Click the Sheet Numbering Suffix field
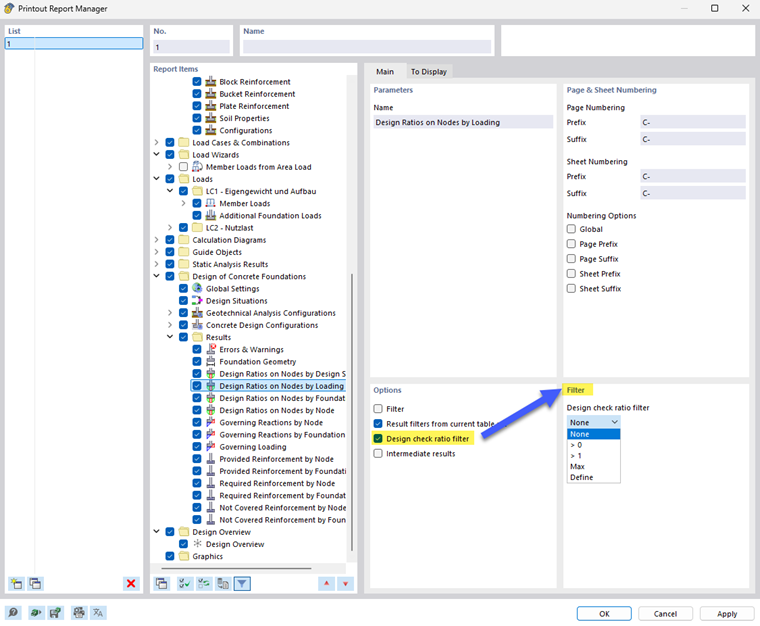This screenshot has height=626, width=760. coord(693,193)
